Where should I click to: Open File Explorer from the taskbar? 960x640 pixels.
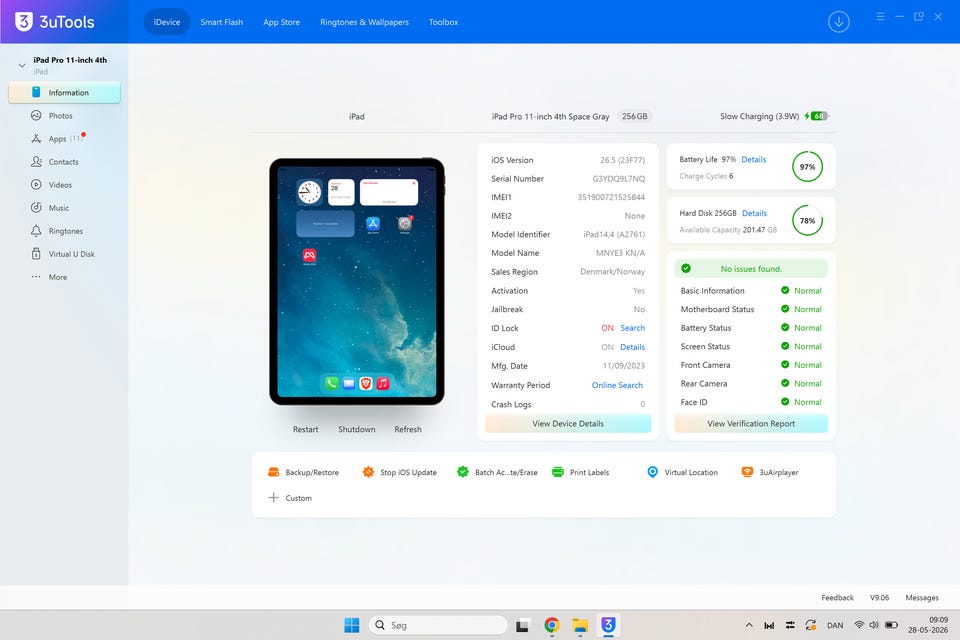coord(580,625)
